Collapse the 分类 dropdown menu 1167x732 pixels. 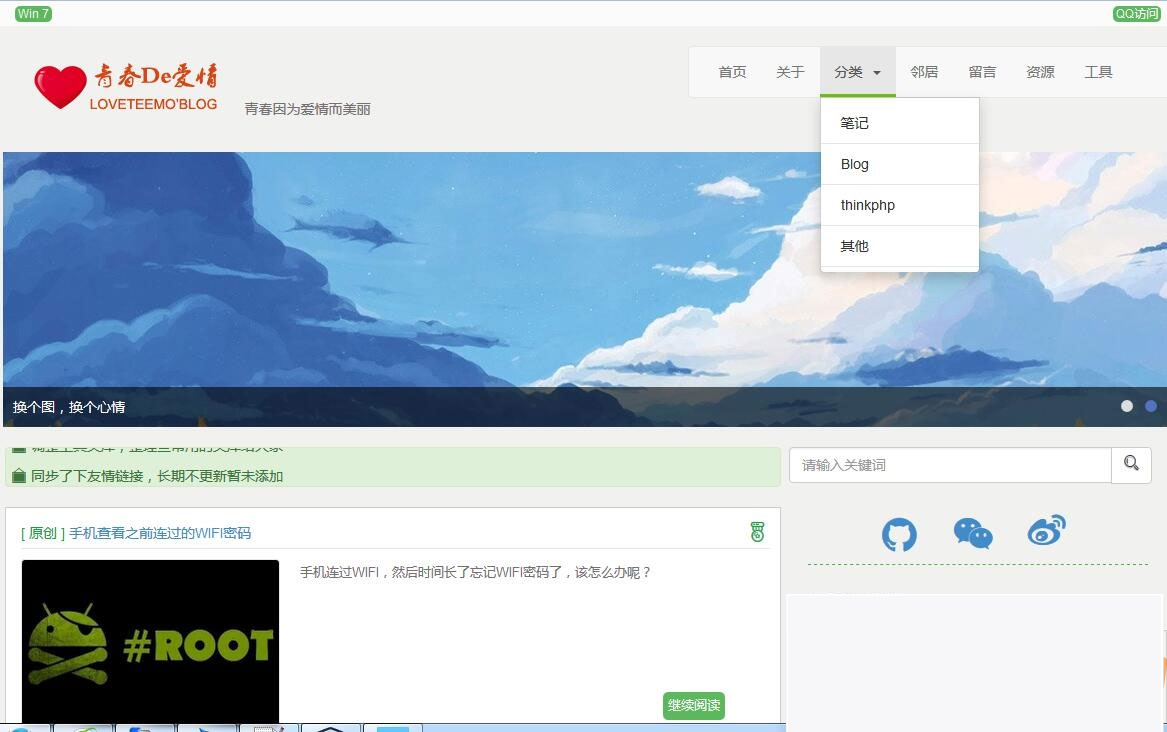tap(857, 71)
